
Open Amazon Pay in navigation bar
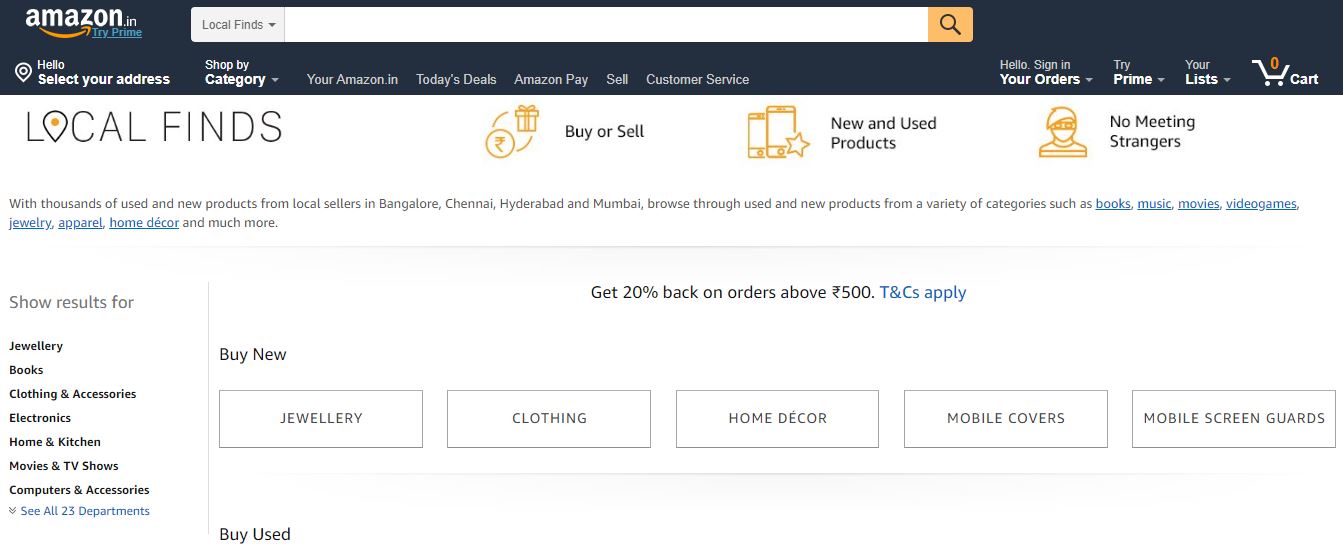(551, 79)
